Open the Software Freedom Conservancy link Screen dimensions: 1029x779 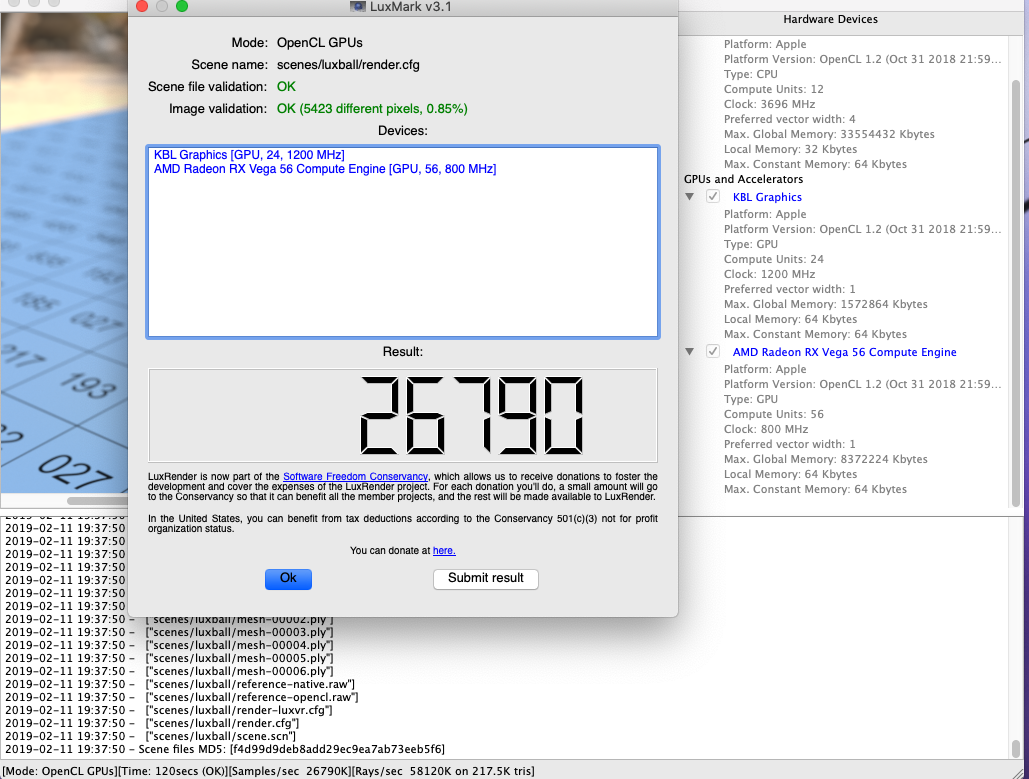click(x=355, y=476)
